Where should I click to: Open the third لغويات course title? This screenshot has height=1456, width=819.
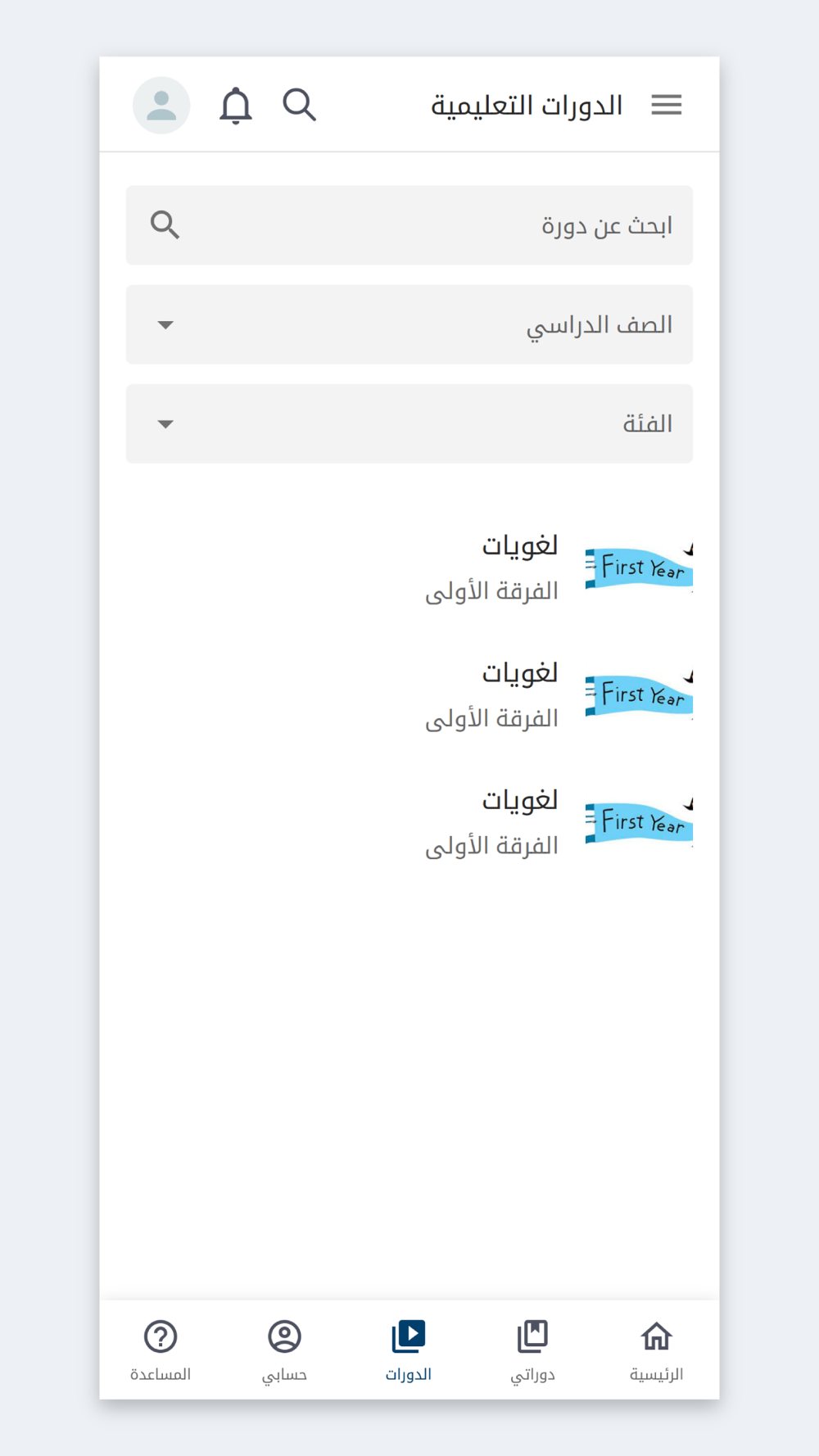click(x=519, y=800)
